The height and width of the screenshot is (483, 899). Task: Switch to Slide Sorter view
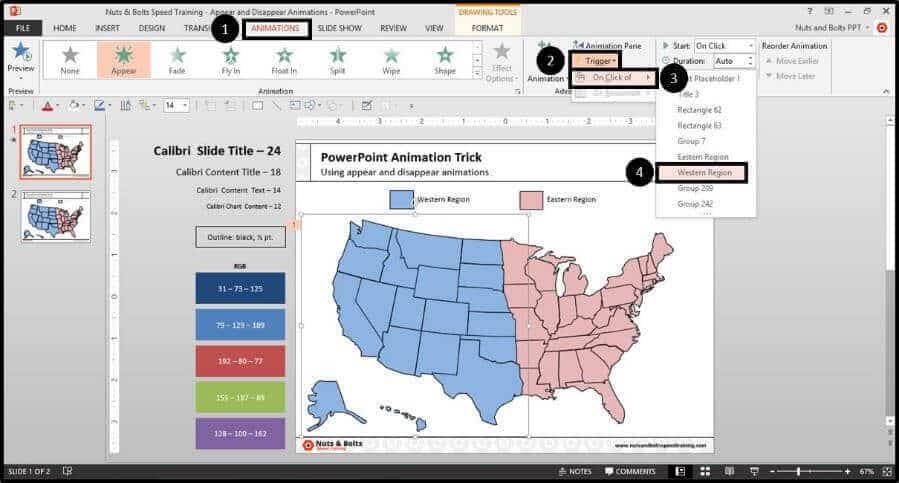[705, 471]
